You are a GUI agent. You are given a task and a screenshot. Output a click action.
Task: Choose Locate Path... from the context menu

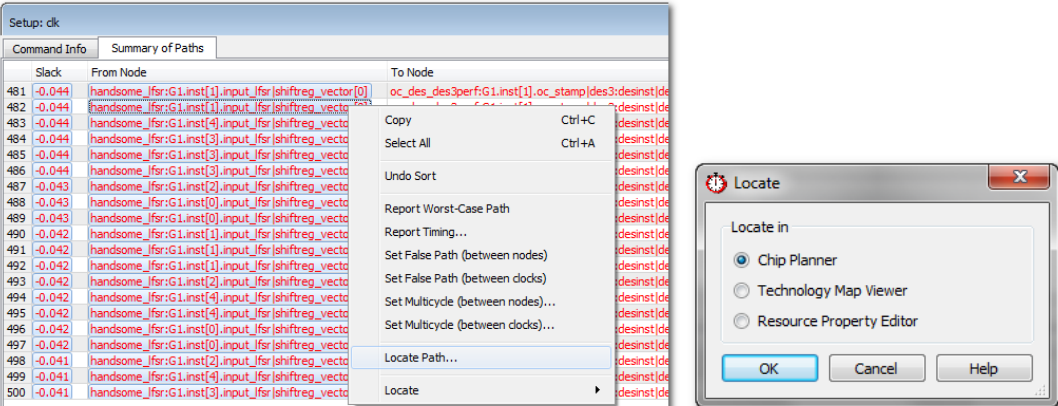(x=480, y=357)
